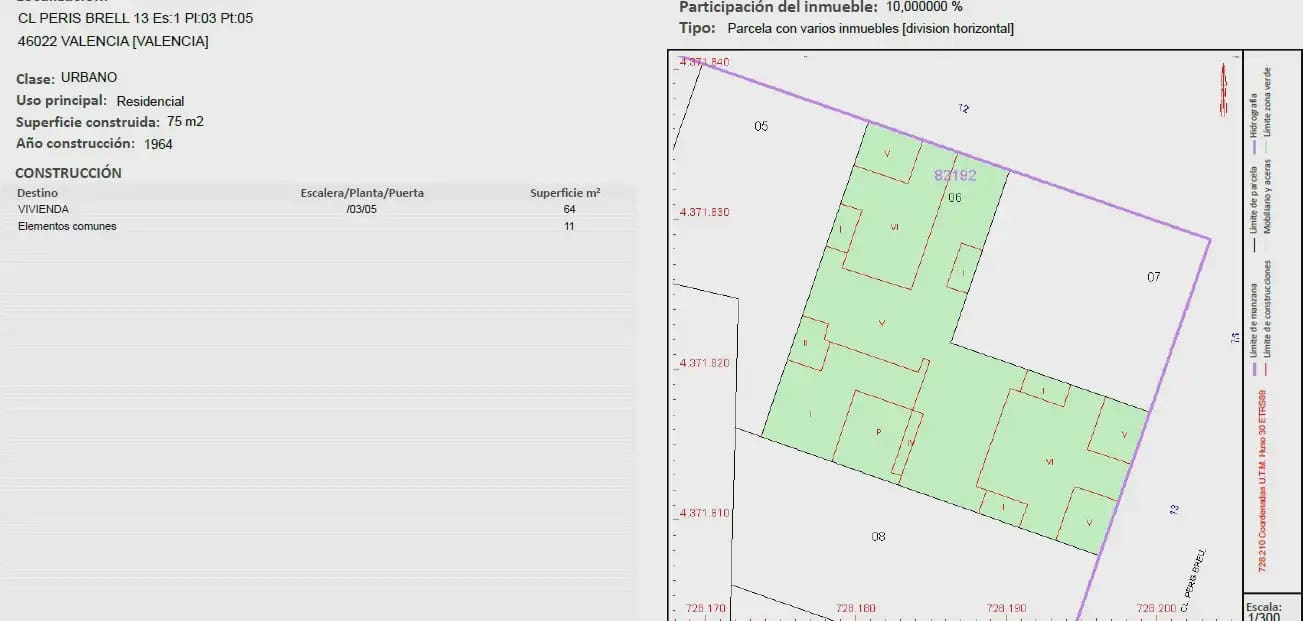The height and width of the screenshot is (621, 1303).
Task: Click the X coordinate label '728.190' on map
Action: pos(1006,608)
